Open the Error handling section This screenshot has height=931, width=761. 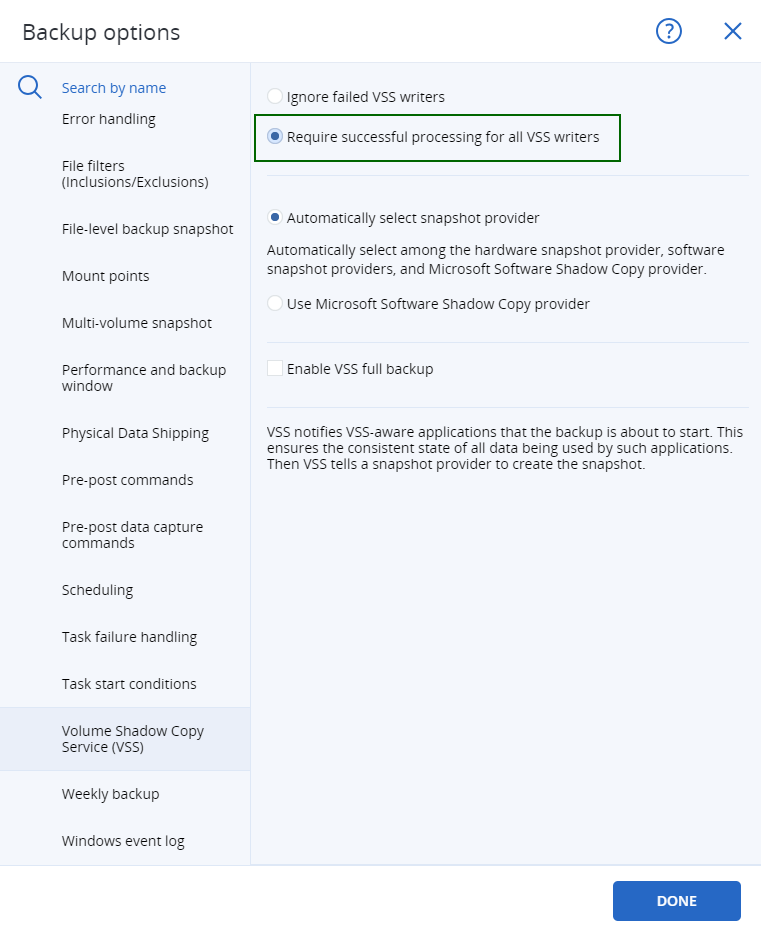(108, 118)
